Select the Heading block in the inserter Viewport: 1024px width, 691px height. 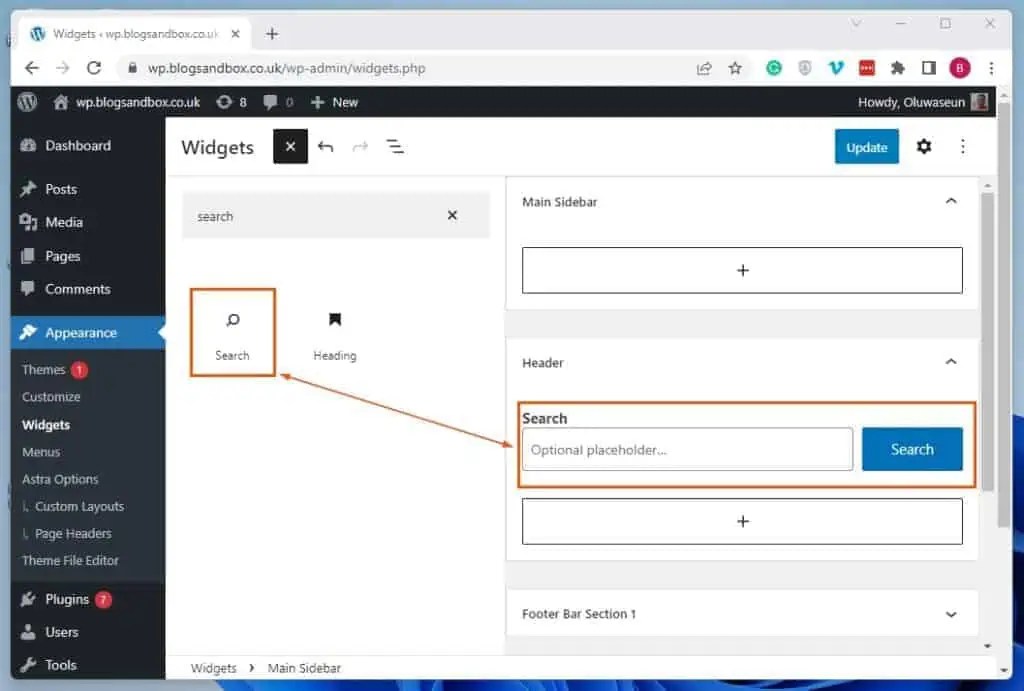(334, 332)
